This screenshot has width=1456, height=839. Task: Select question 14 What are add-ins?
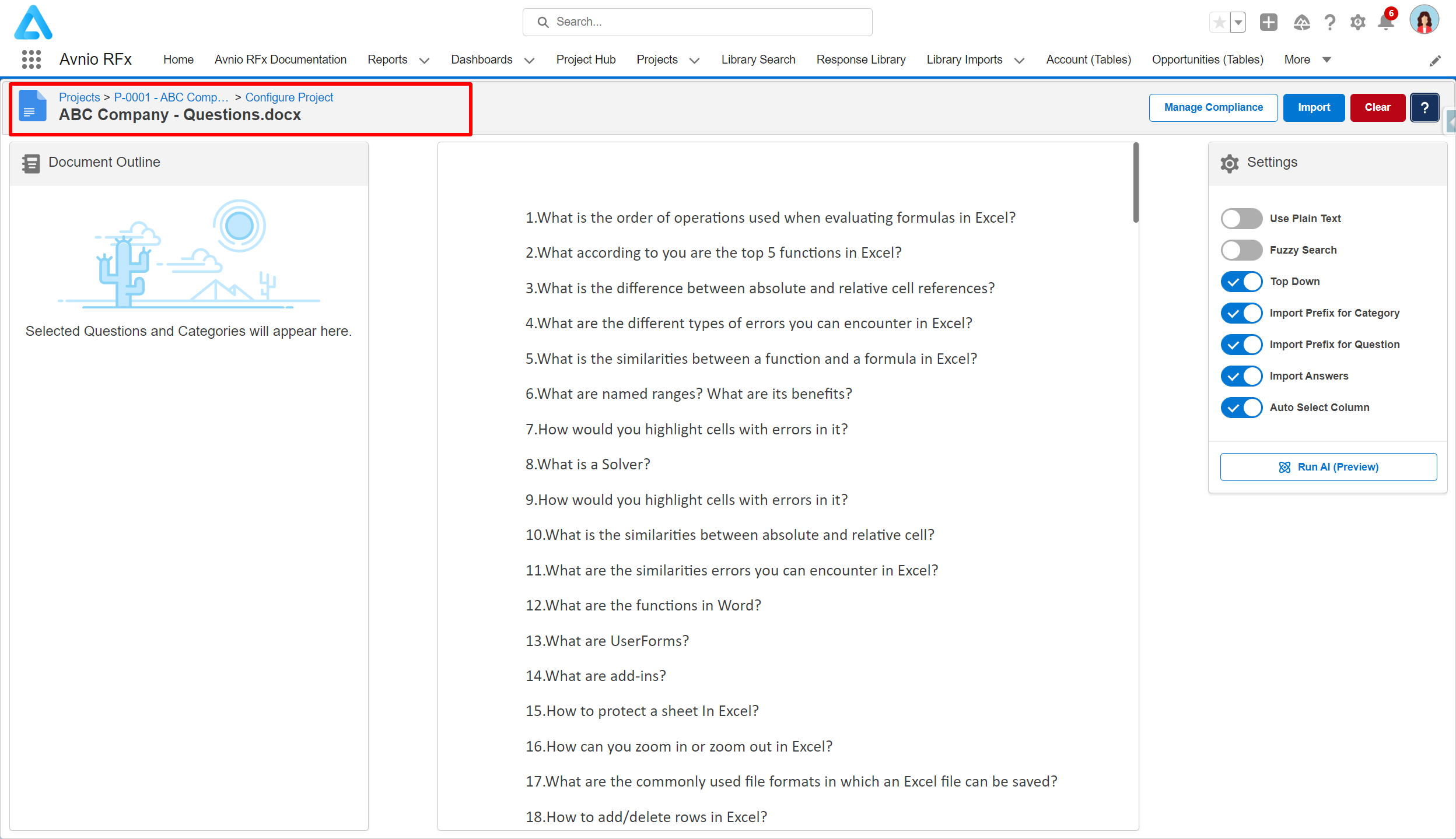[596, 676]
